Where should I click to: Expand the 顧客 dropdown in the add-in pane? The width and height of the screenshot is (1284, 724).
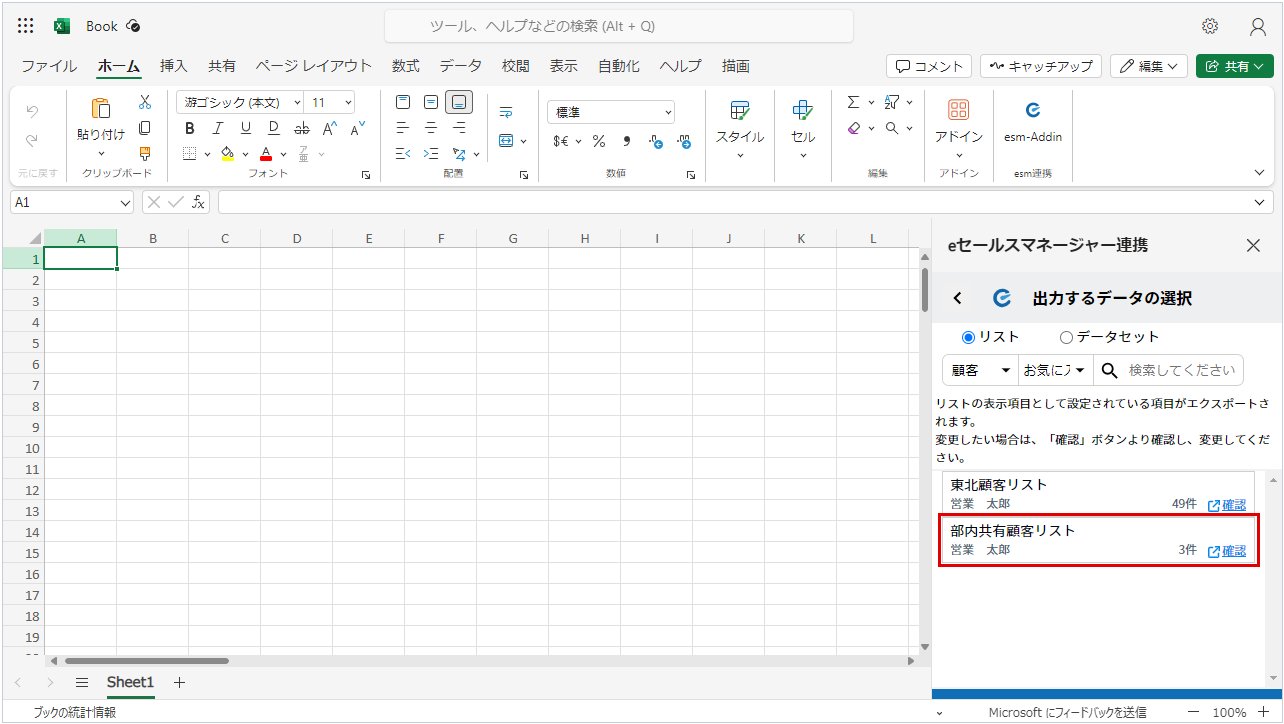(x=980, y=370)
